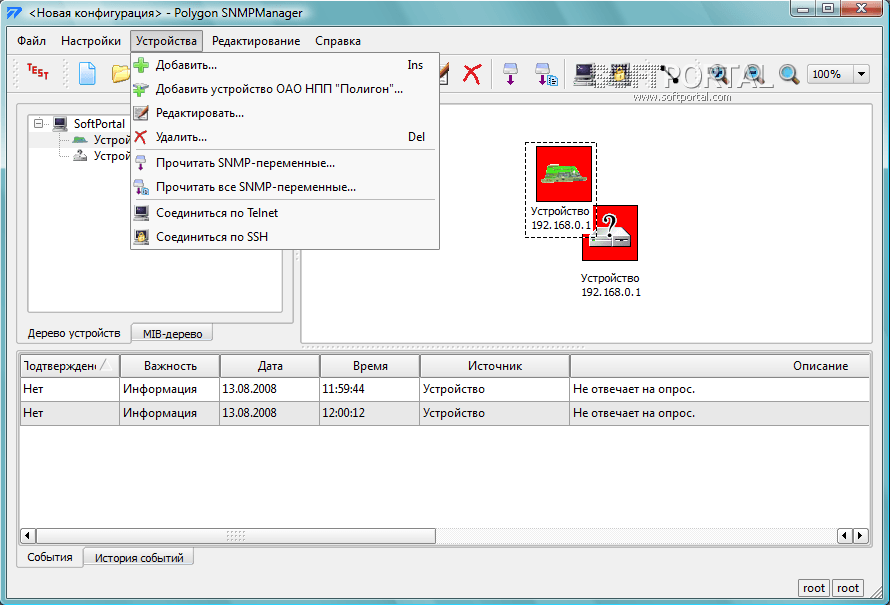The image size is (890, 605).
Task: Click the SSH padlock toolbar icon
Action: click(620, 74)
